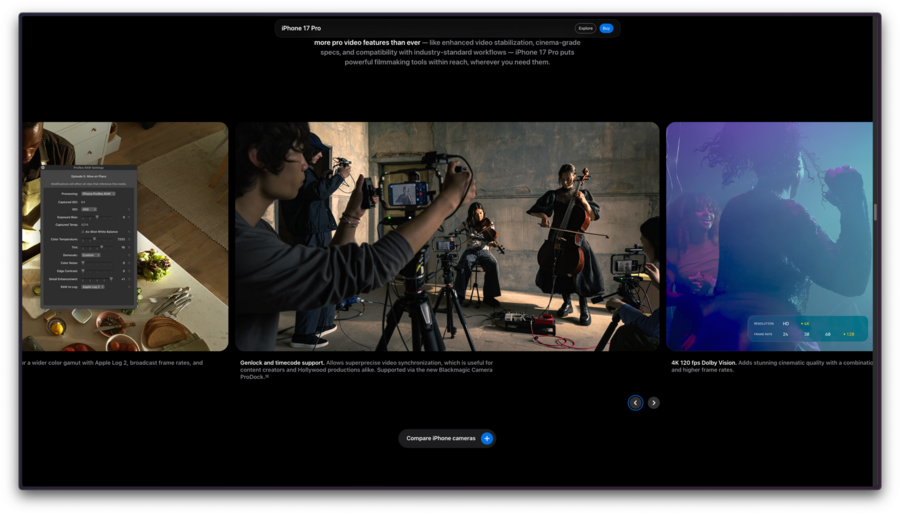Click the next slide arrow button
This screenshot has height=515, width=900.
[653, 402]
